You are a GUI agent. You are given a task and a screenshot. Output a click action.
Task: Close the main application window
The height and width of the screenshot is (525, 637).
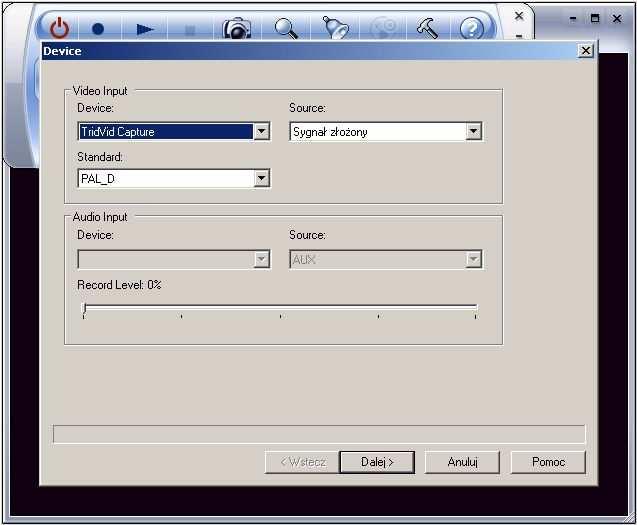pos(617,18)
